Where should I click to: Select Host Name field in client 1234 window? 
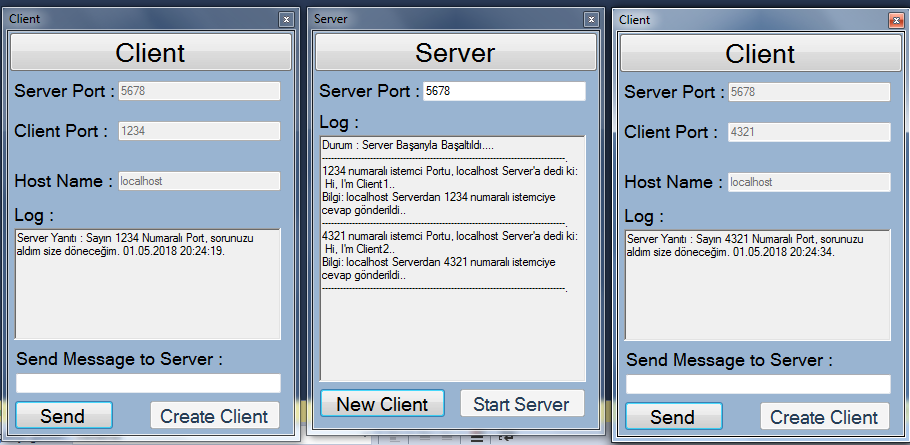click(x=198, y=181)
